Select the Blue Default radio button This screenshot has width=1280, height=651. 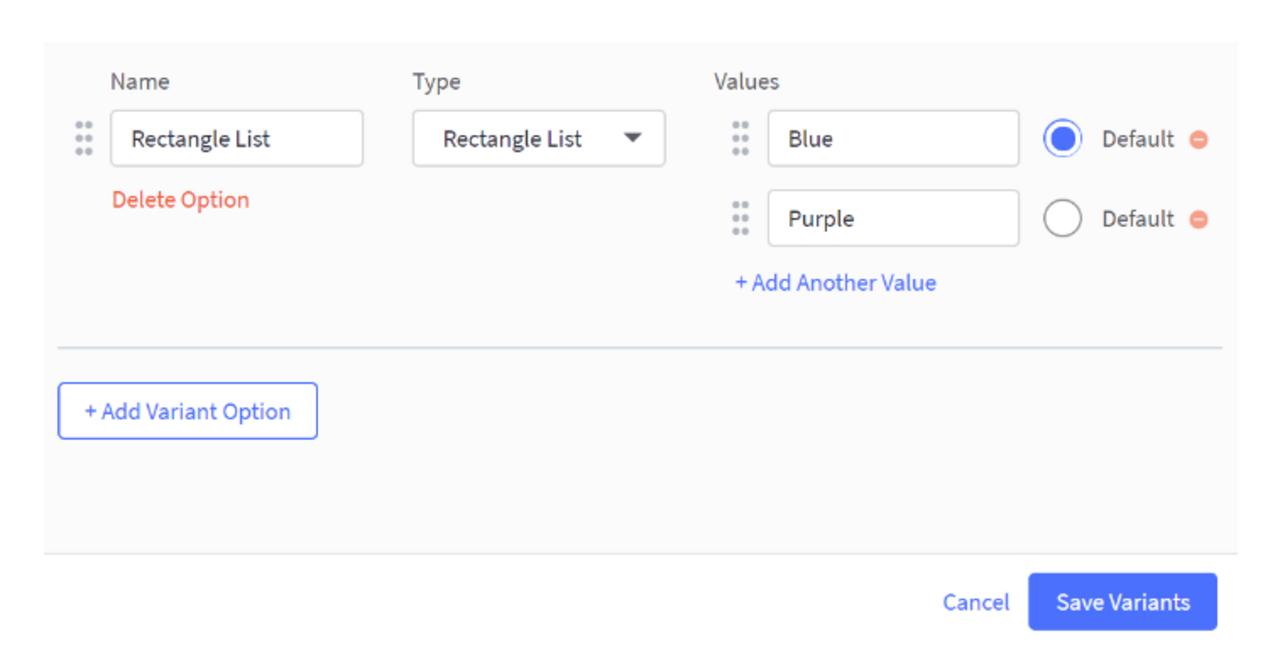pos(1062,139)
